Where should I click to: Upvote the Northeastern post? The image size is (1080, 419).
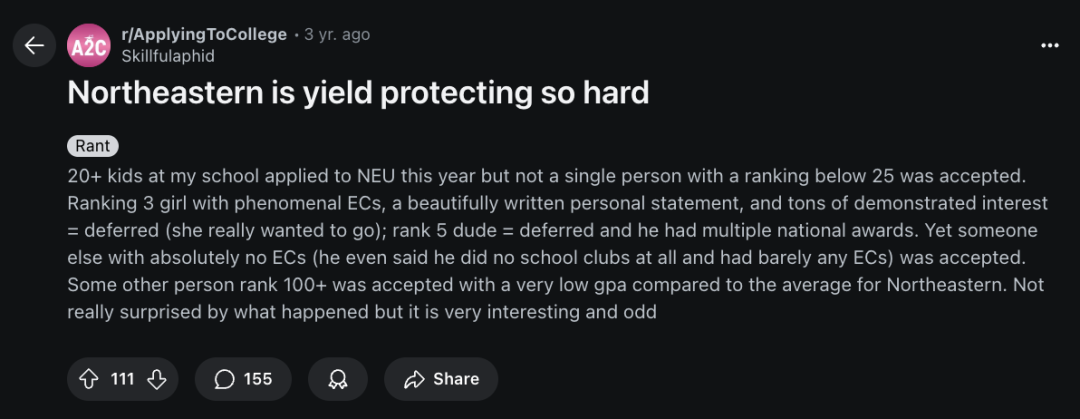coord(88,379)
